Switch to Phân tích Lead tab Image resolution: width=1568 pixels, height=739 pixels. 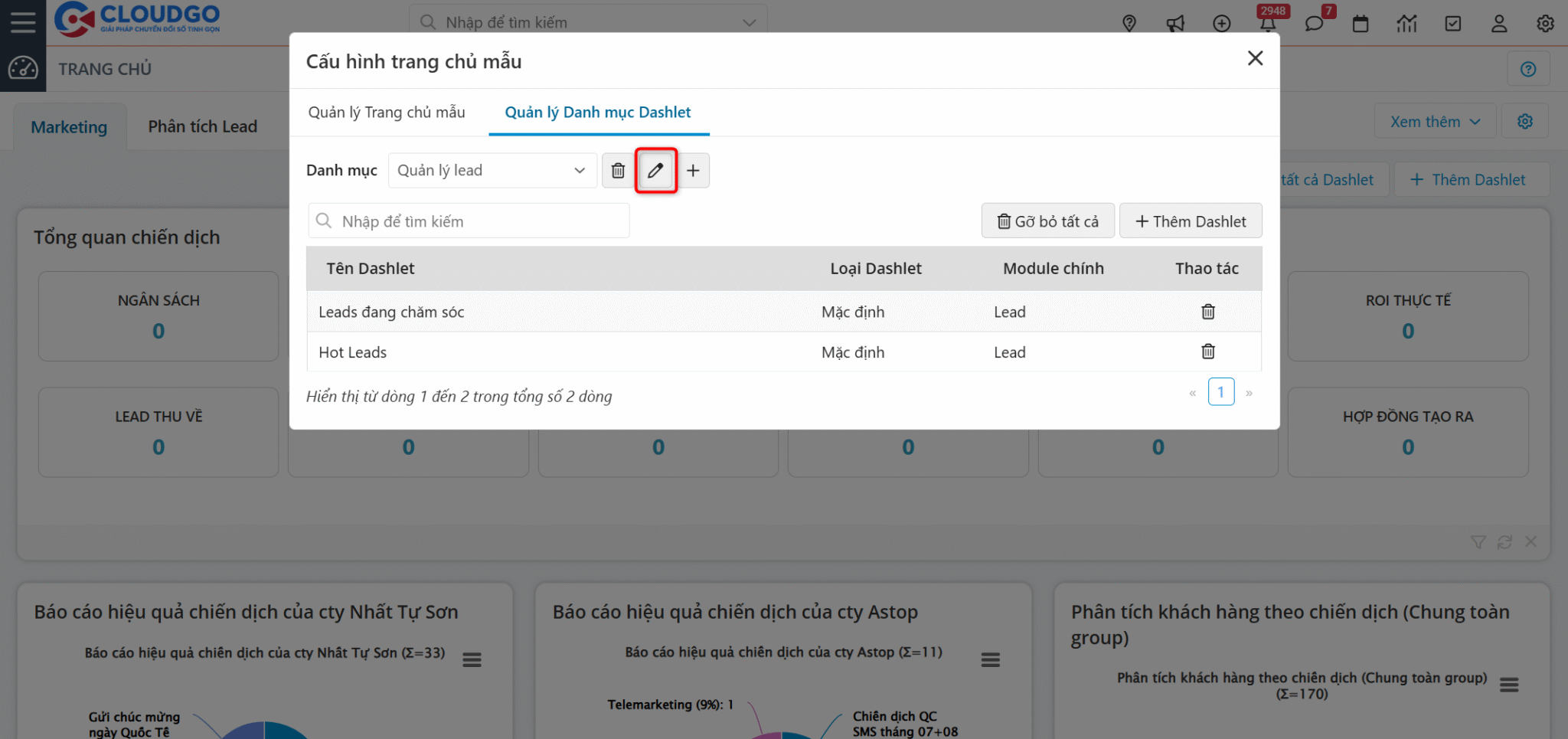pos(203,126)
